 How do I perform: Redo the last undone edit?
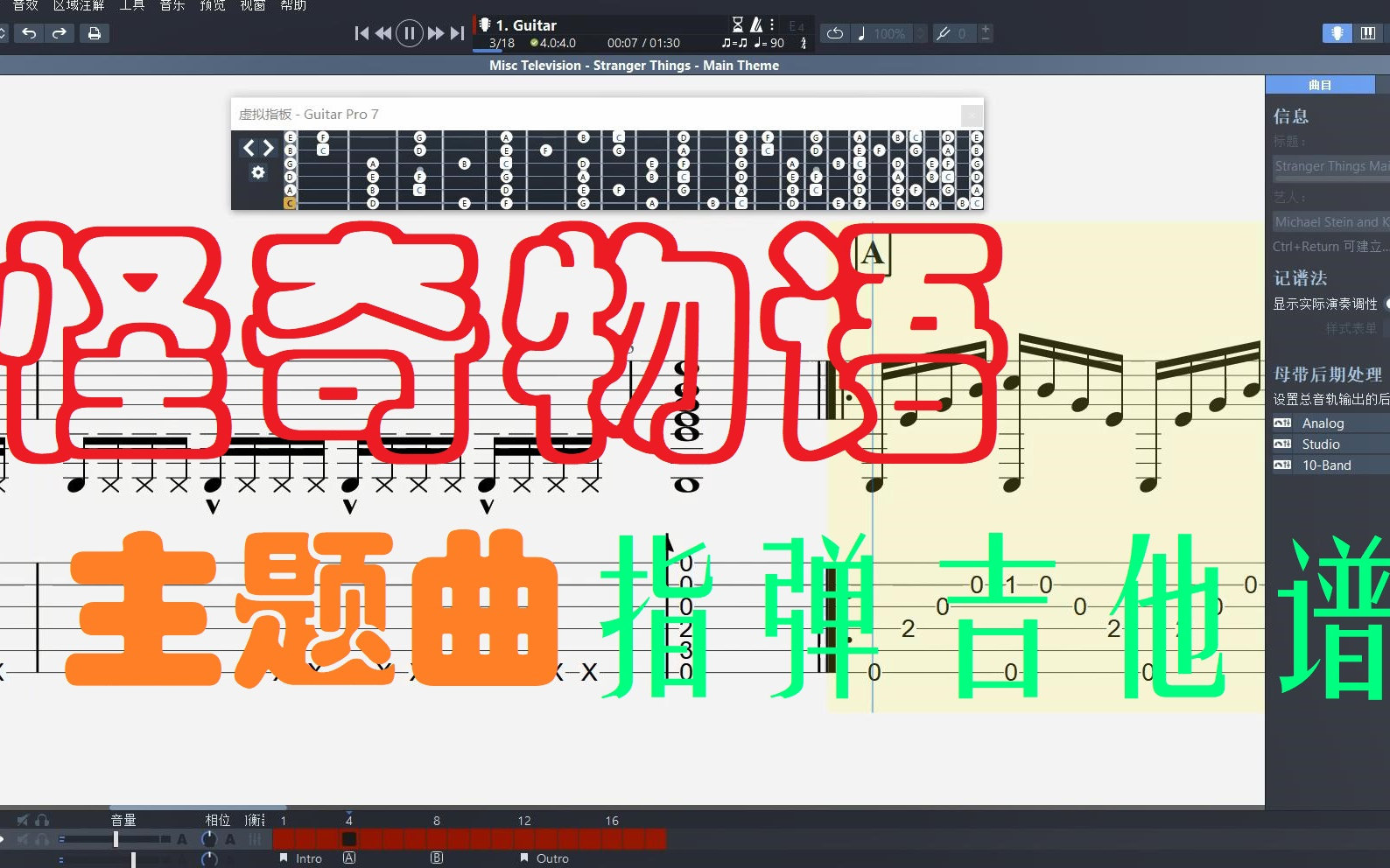tap(60, 33)
